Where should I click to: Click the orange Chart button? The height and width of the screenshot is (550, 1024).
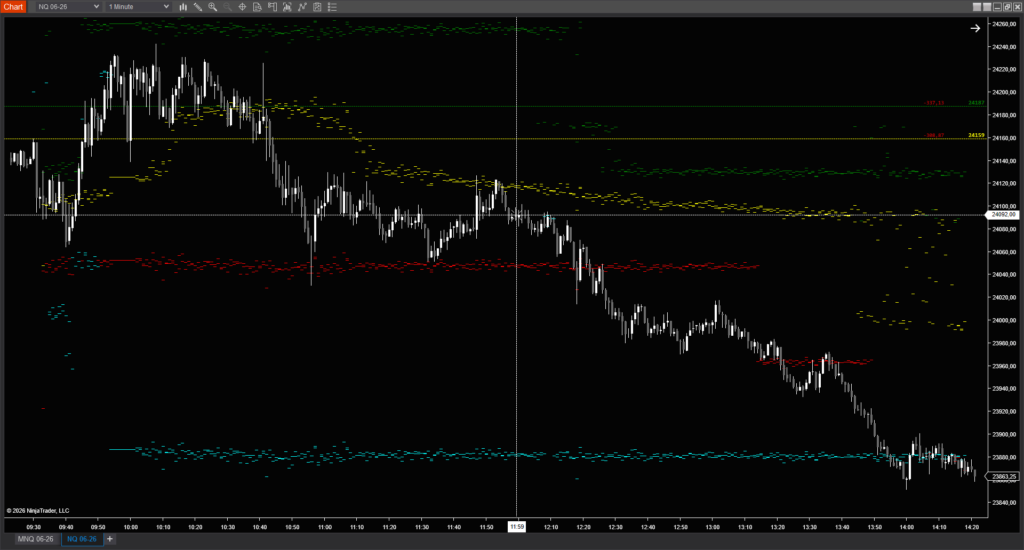[13, 7]
